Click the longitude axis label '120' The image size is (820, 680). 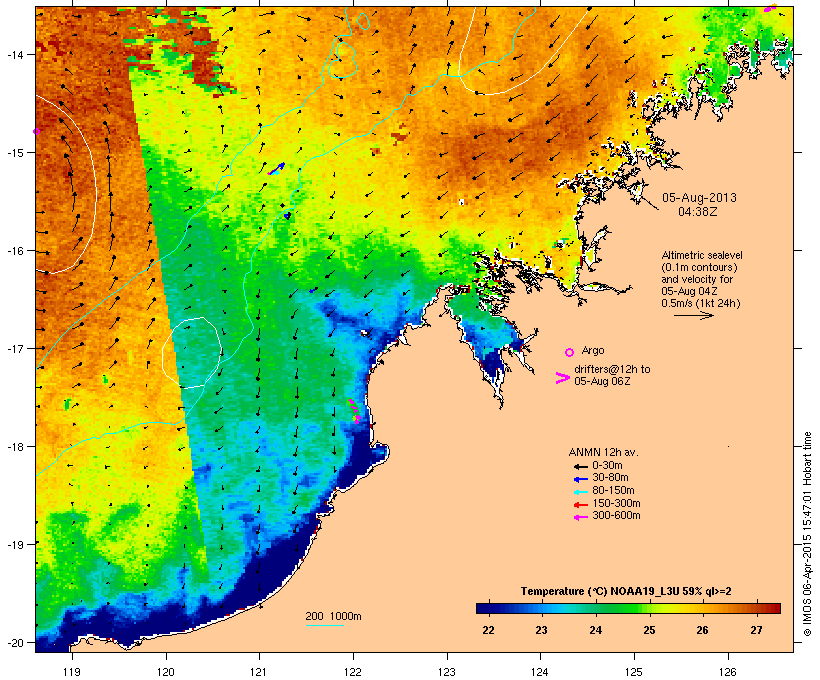click(x=166, y=672)
